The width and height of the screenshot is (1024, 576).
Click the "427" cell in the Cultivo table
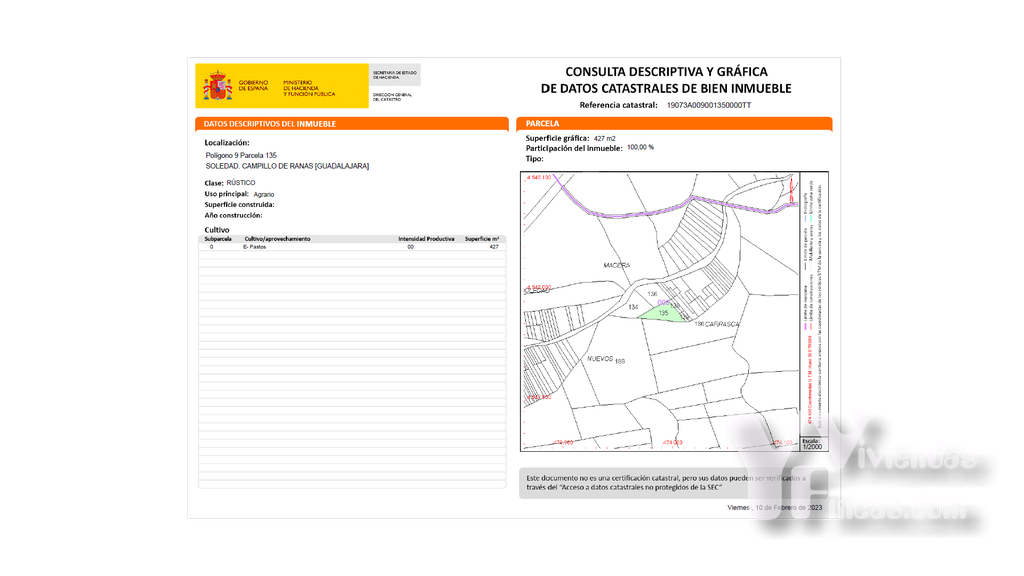[x=494, y=247]
